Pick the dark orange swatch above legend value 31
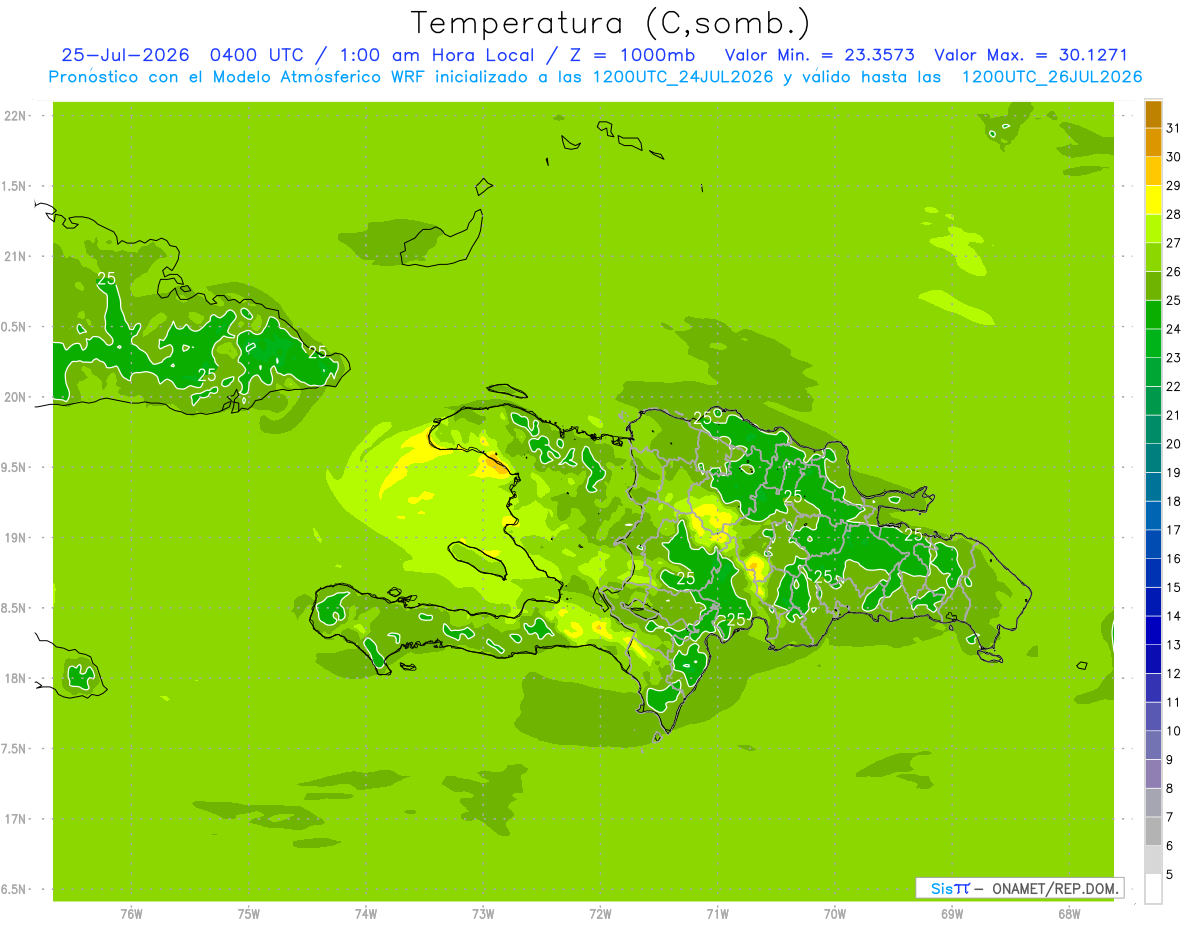Image resolution: width=1200 pixels, height=927 pixels. pos(1153,115)
